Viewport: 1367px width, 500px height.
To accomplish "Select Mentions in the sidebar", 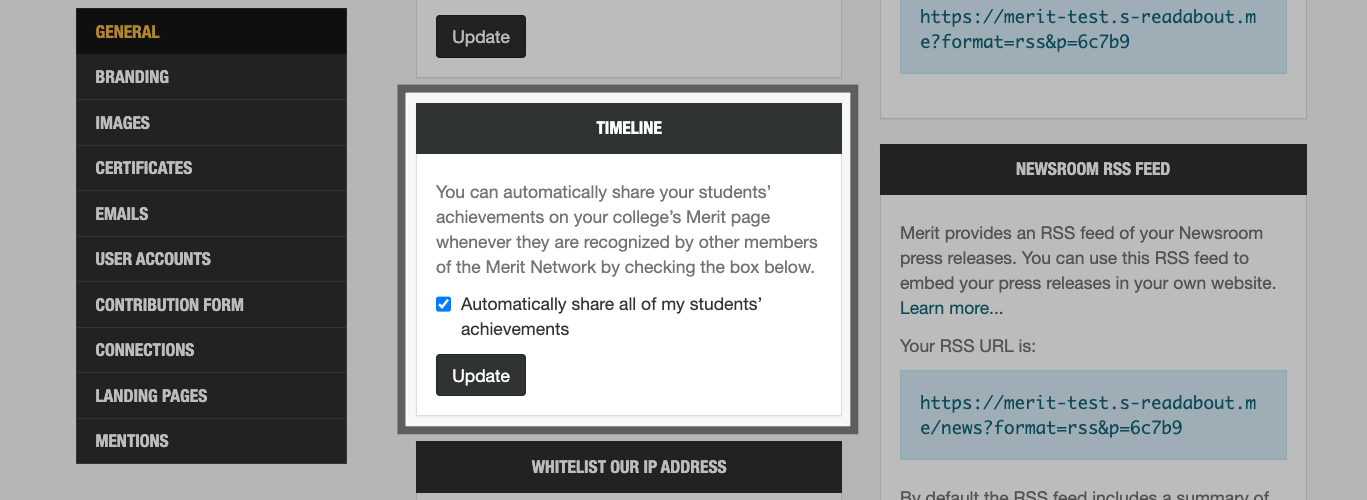I will coord(132,441).
